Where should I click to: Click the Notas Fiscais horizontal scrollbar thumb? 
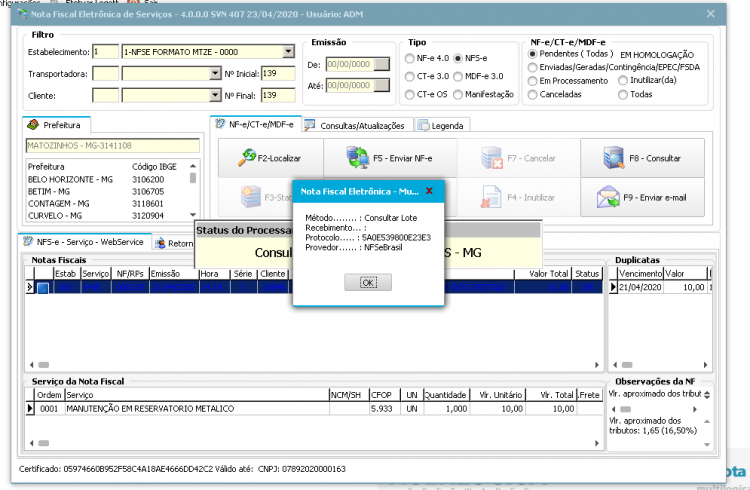coord(44,365)
